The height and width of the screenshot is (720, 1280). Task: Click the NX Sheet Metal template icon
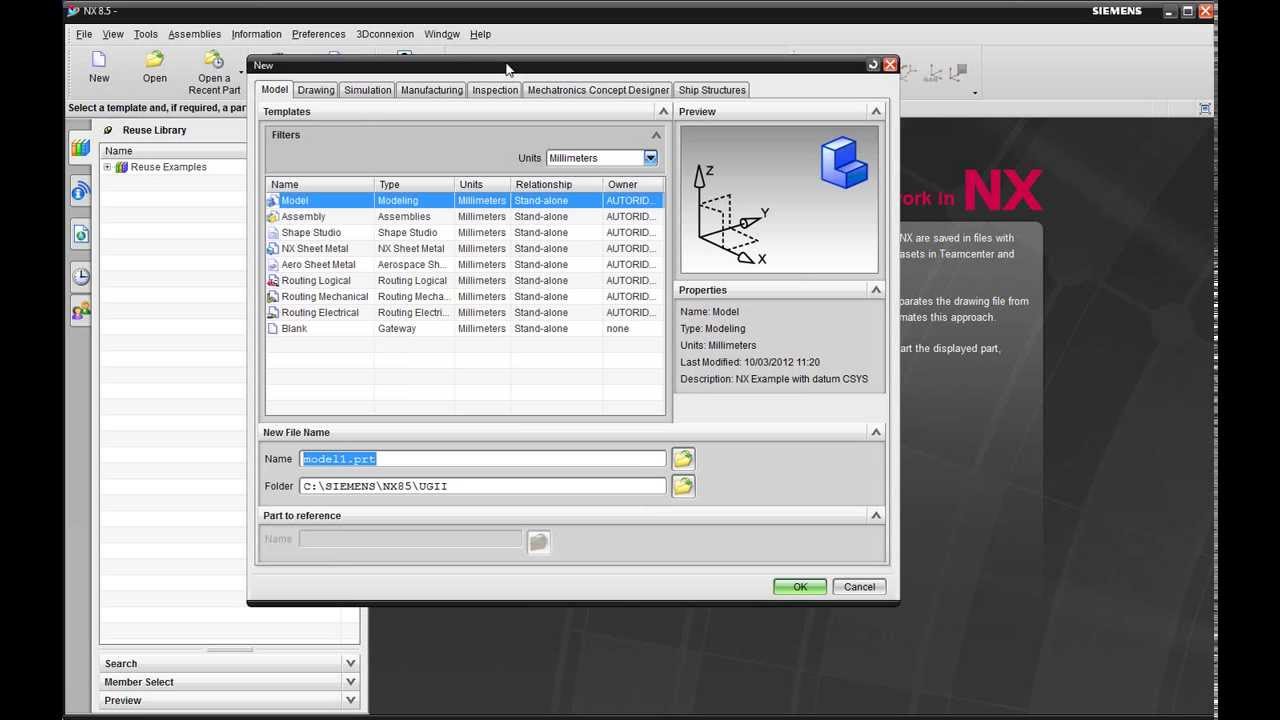pos(273,249)
